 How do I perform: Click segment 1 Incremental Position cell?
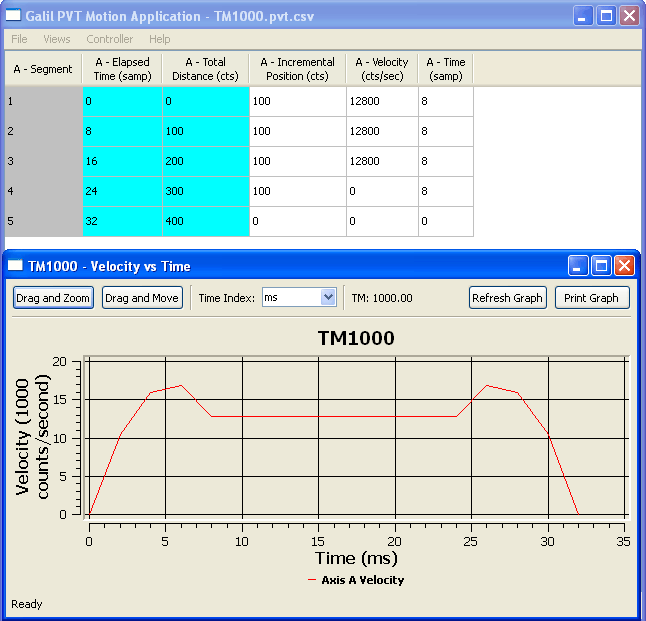pyautogui.click(x=297, y=101)
